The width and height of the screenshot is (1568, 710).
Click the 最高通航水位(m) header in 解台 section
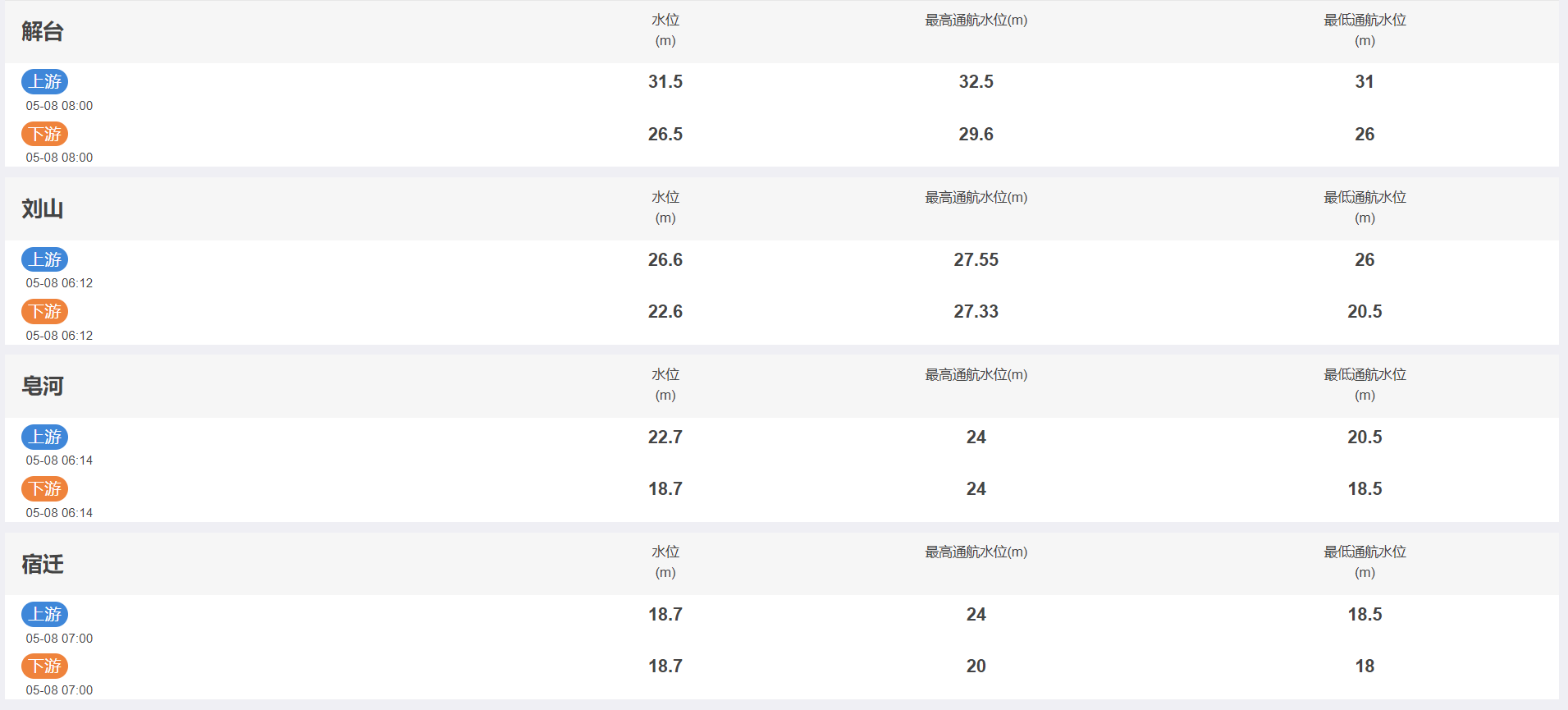click(x=976, y=20)
